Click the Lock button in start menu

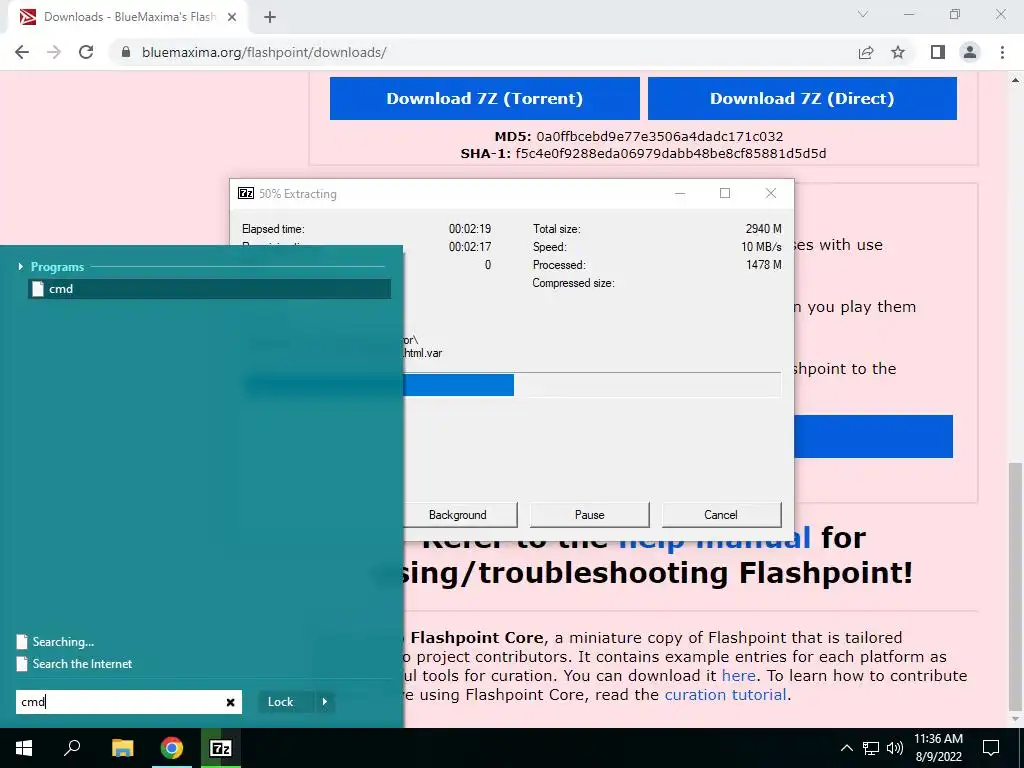(280, 702)
